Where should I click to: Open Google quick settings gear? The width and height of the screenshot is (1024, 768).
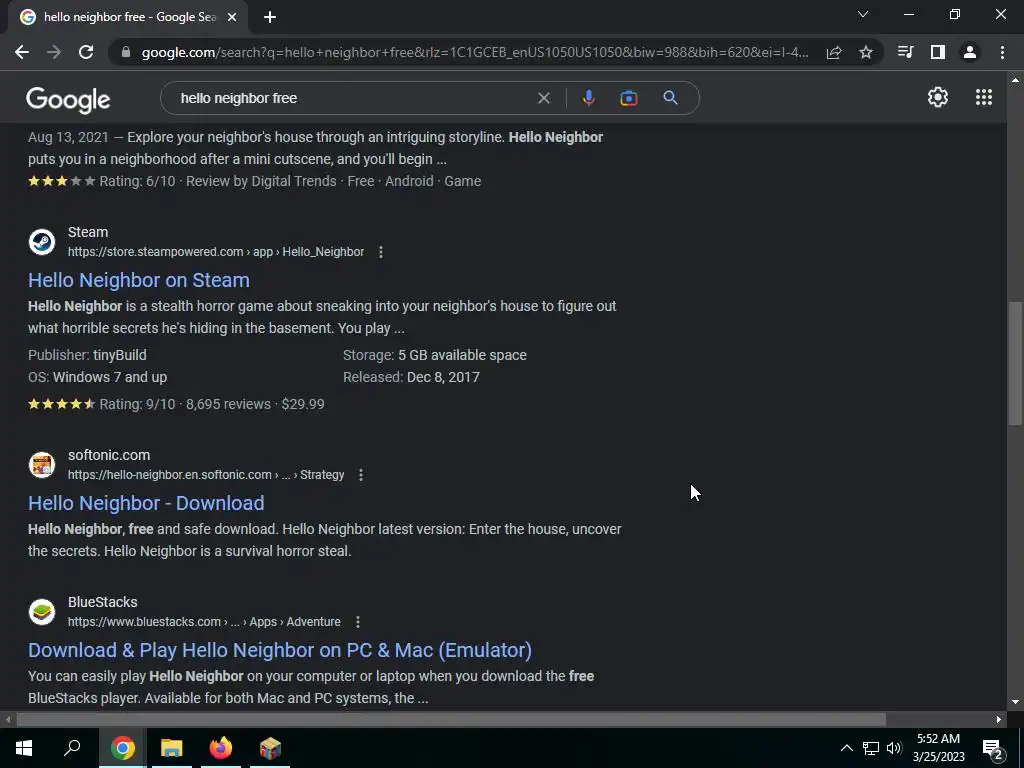(x=938, y=97)
